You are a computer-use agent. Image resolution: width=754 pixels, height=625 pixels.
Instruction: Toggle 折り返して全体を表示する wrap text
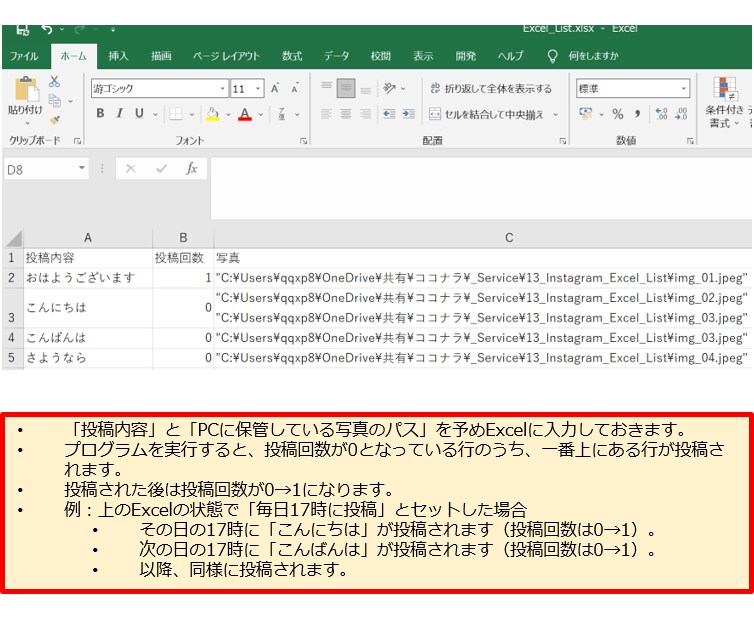point(490,88)
